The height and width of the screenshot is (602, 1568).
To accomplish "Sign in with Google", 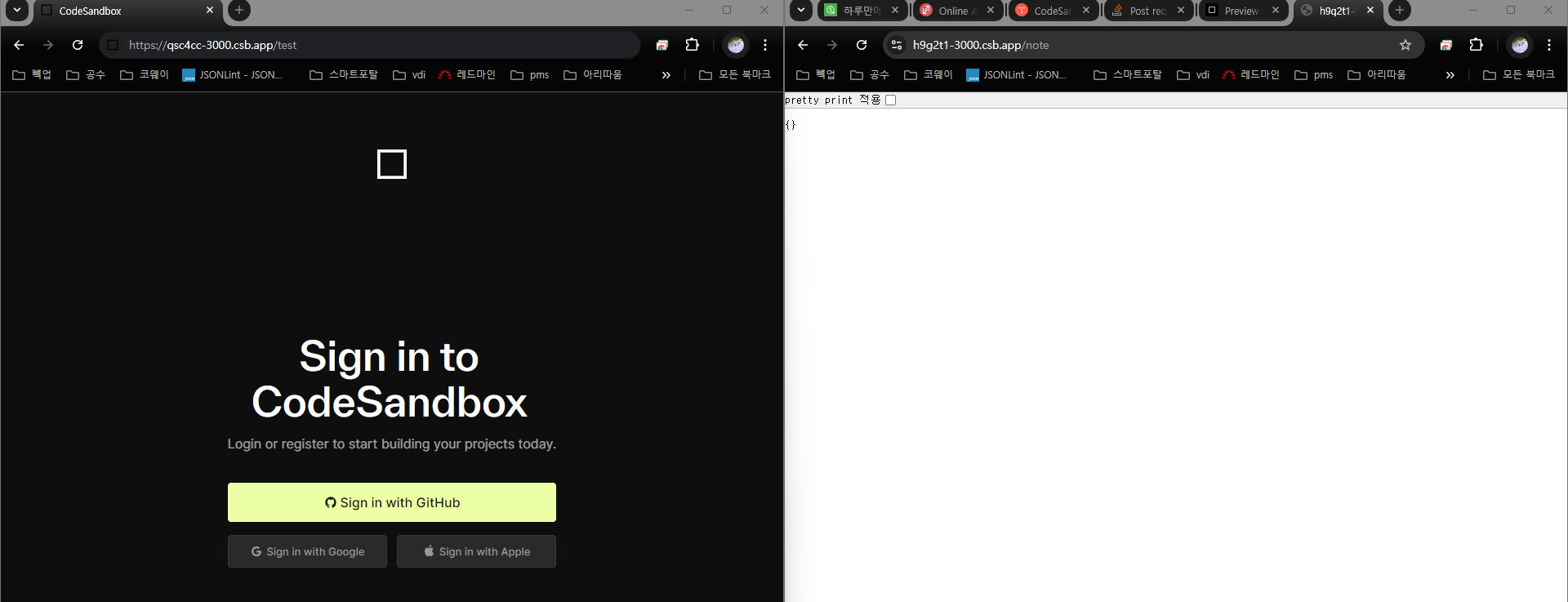I will click(307, 551).
